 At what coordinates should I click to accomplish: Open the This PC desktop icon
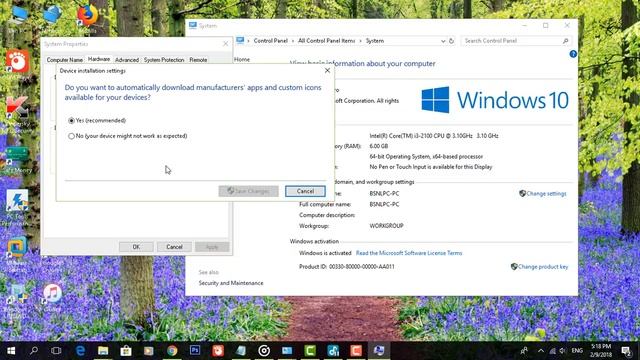coord(18,18)
